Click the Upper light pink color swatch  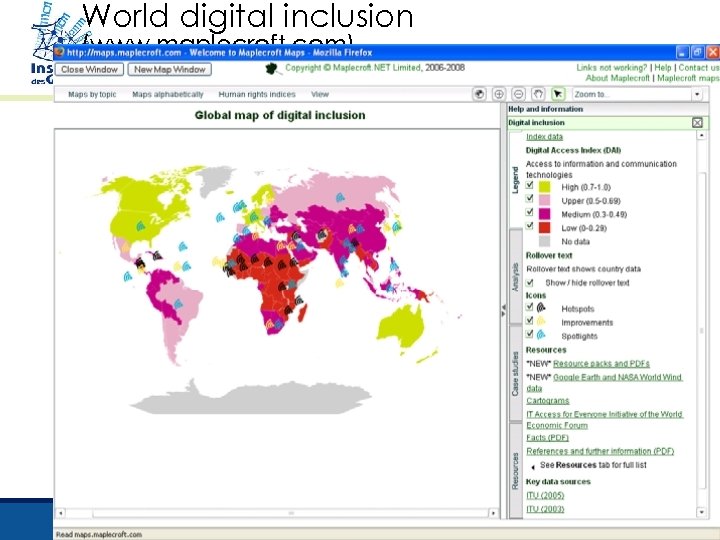[544, 201]
